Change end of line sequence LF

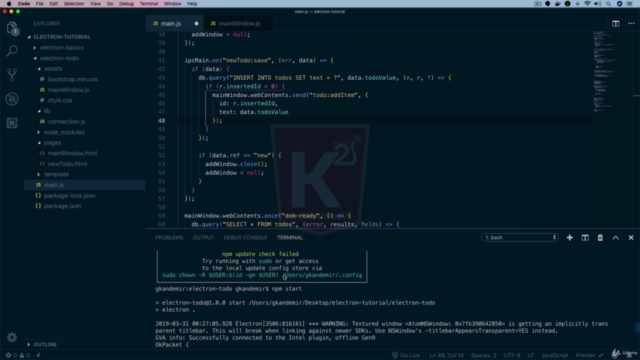coord(531,355)
